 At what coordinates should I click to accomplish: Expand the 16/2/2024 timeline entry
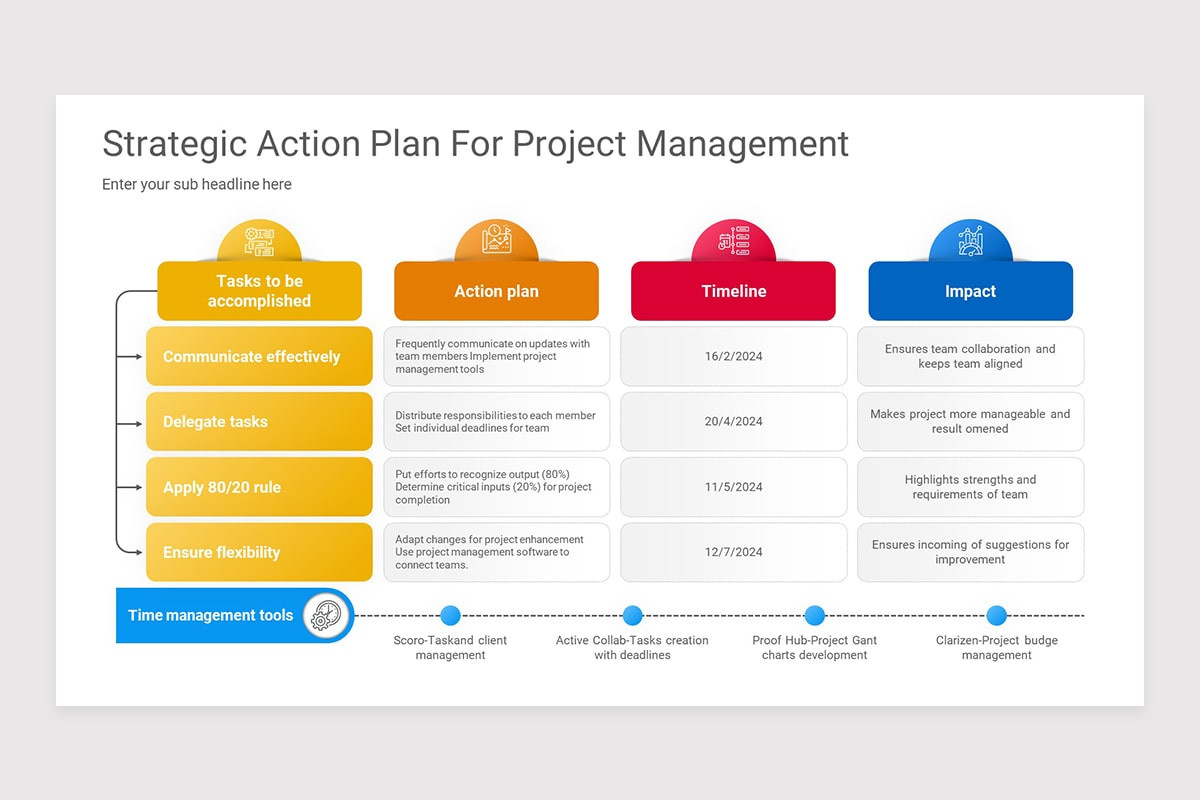[733, 356]
